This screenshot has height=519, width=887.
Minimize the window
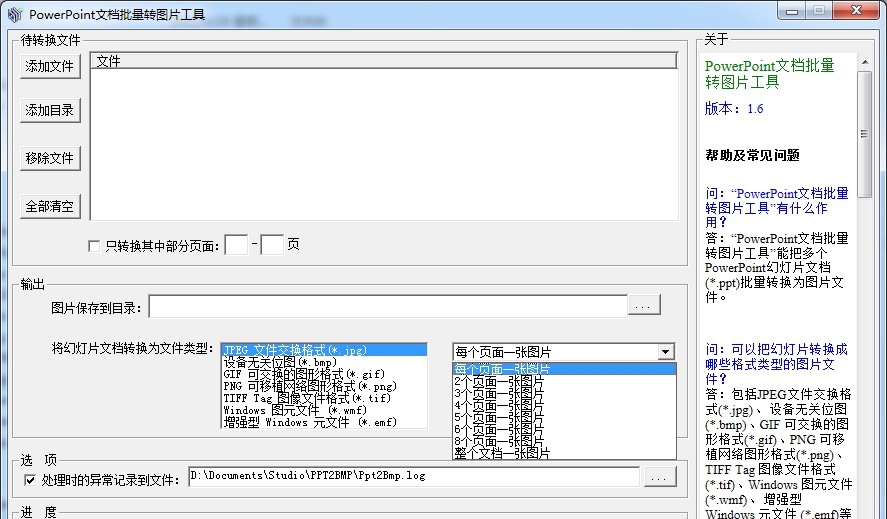(x=793, y=11)
